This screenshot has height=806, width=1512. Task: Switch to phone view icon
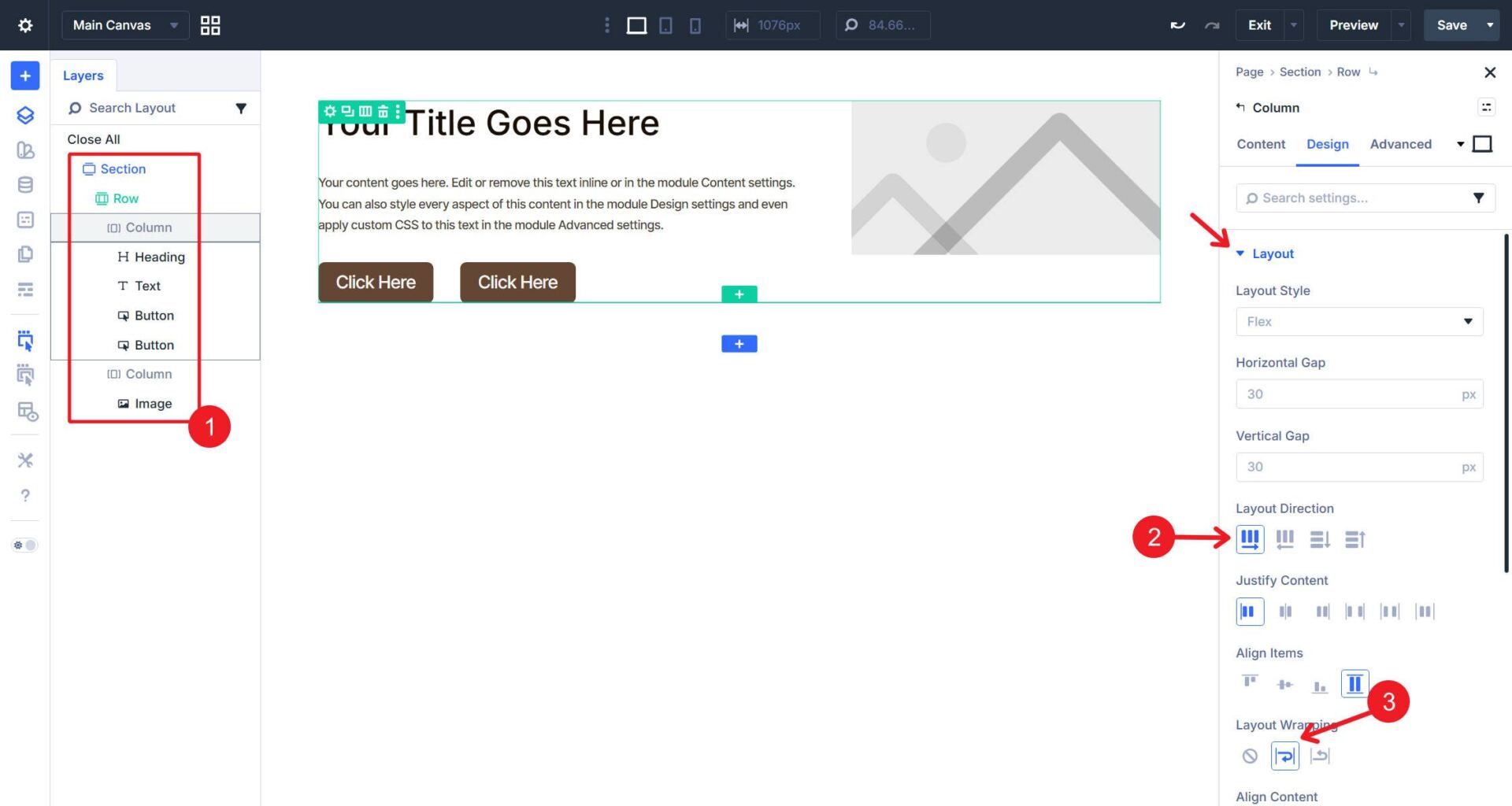tap(695, 25)
